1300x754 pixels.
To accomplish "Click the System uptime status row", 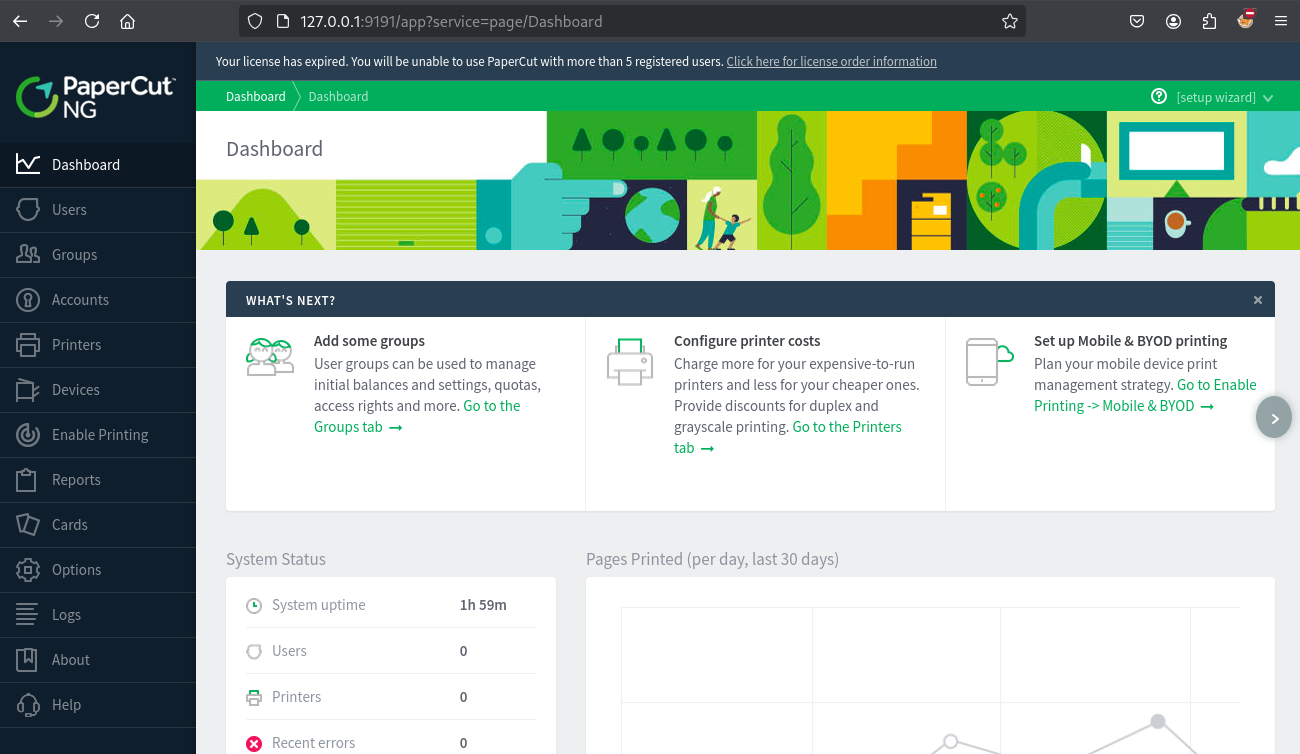I will (391, 605).
